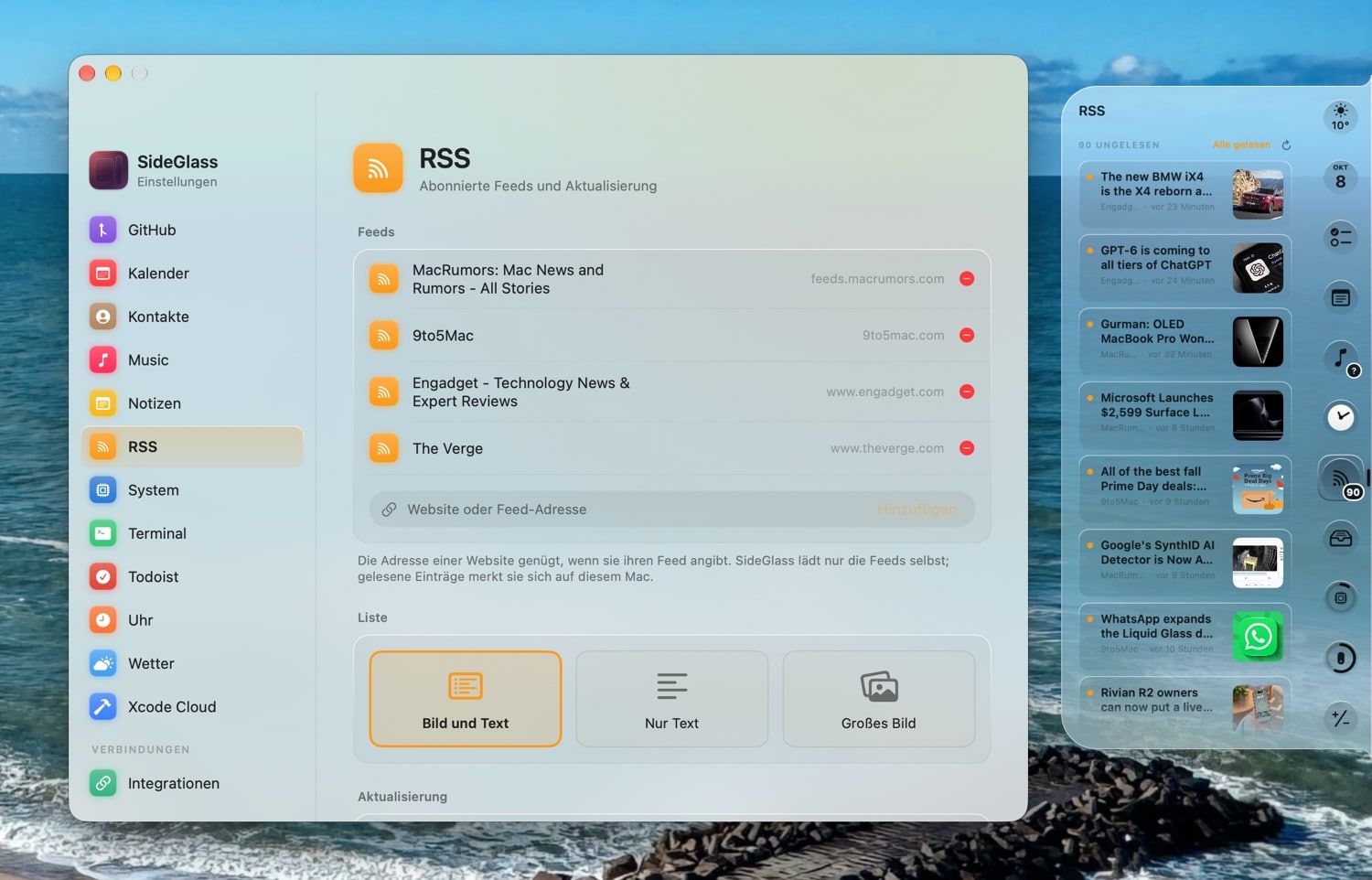
Task: Open the plus/minus icon in widget strip
Action: pos(1341,718)
